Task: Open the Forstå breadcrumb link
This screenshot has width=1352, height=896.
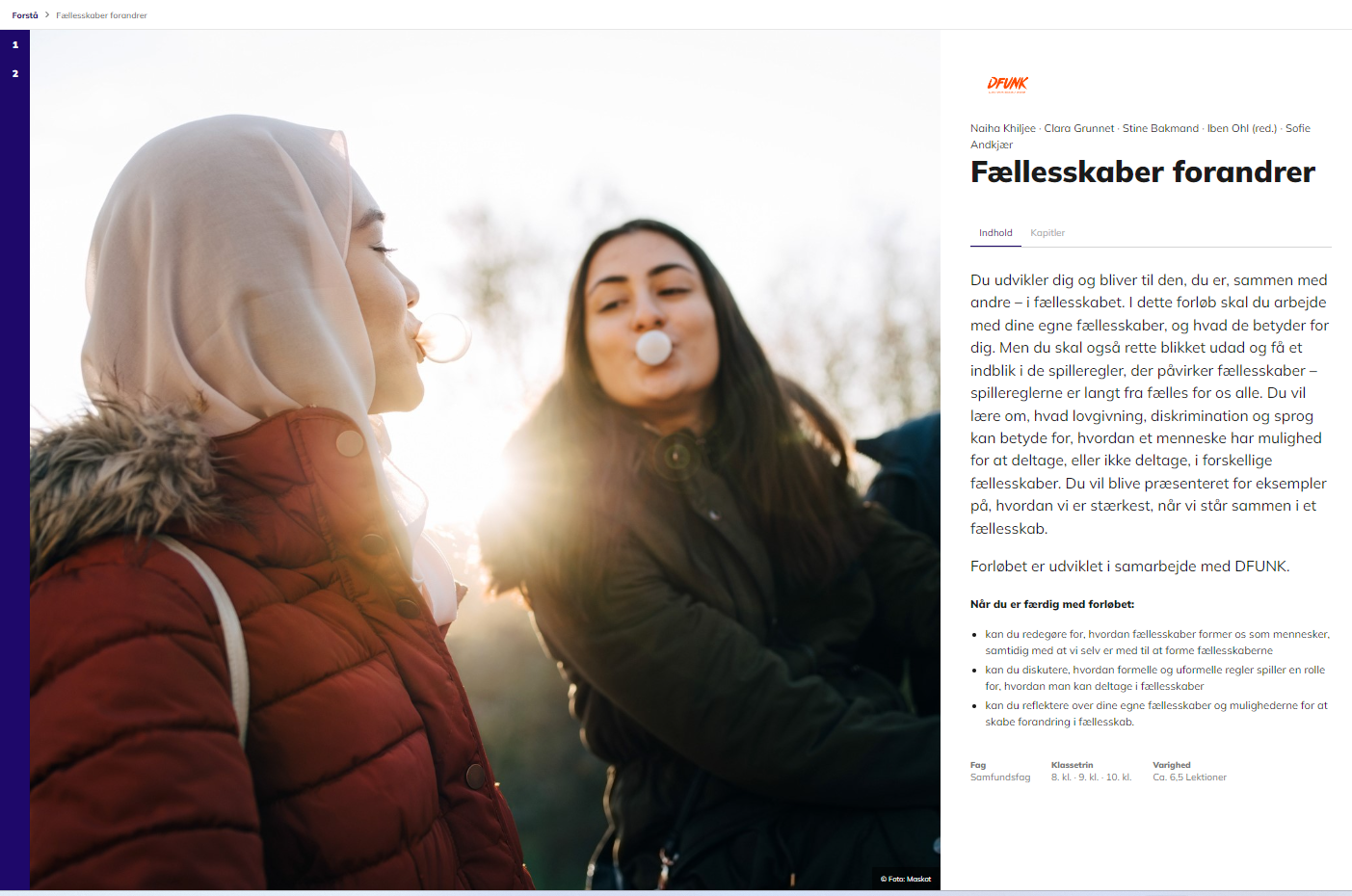Action: click(x=25, y=15)
